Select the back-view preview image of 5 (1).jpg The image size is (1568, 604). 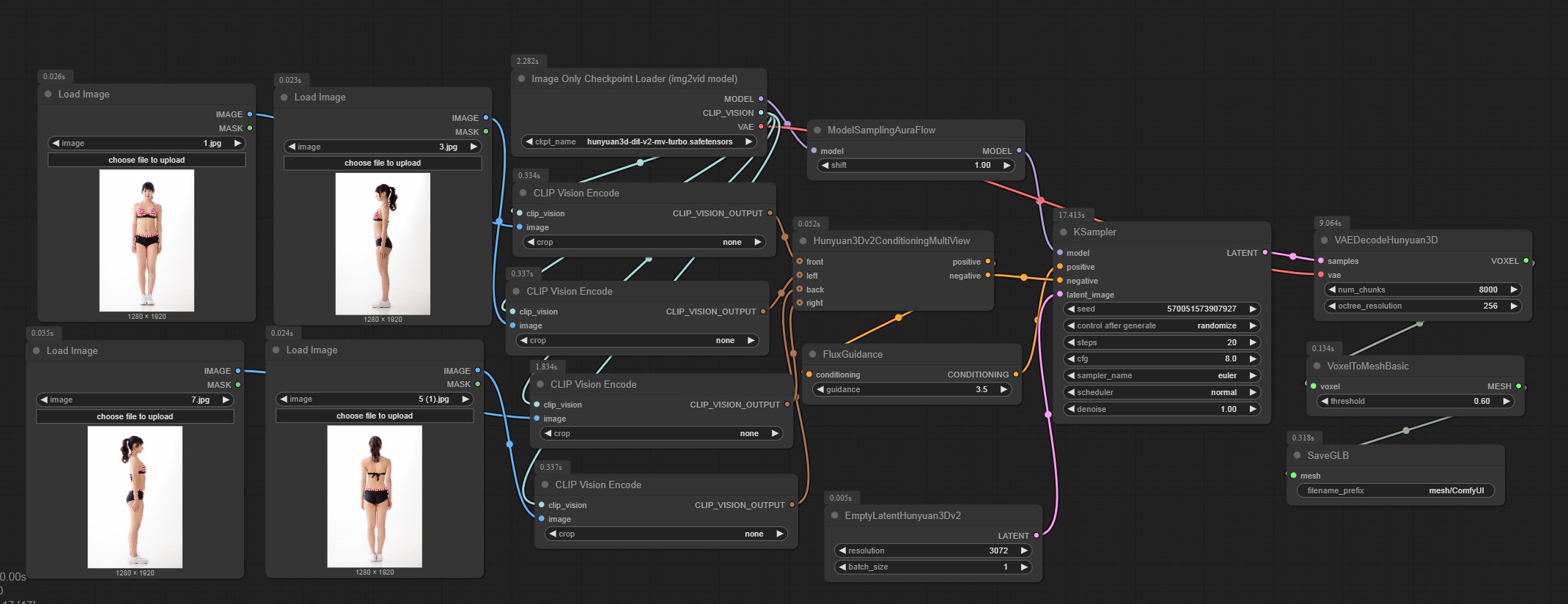coord(375,497)
